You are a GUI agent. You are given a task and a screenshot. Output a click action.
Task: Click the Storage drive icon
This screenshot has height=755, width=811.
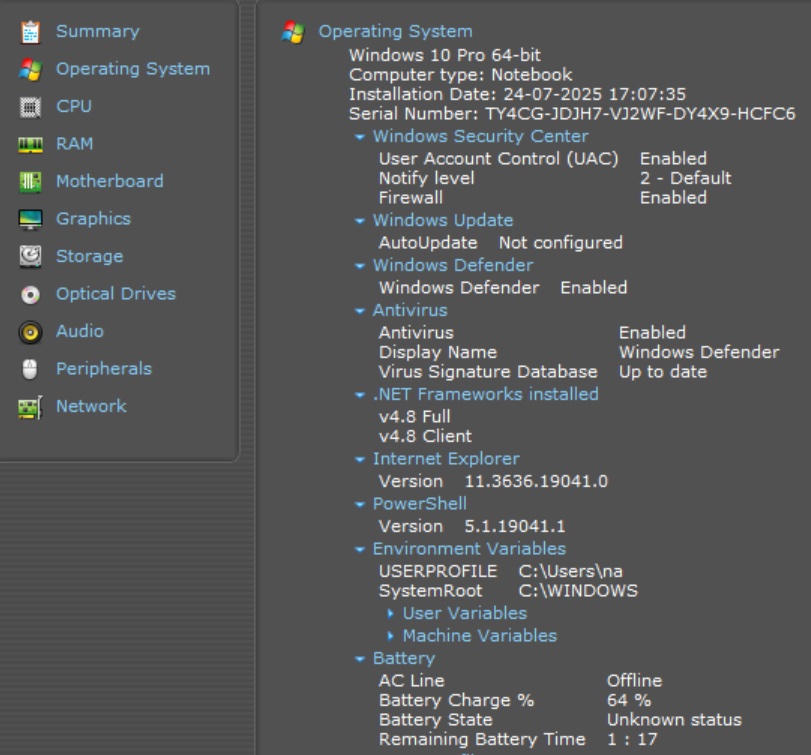pyautogui.click(x=30, y=257)
